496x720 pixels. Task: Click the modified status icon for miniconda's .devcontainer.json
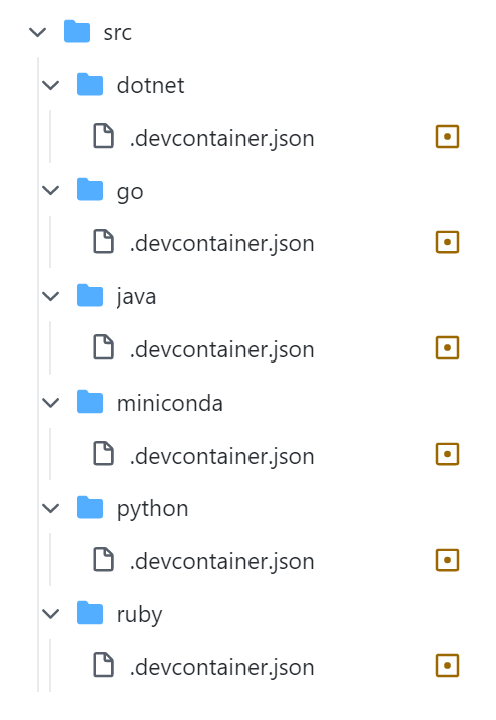point(447,454)
